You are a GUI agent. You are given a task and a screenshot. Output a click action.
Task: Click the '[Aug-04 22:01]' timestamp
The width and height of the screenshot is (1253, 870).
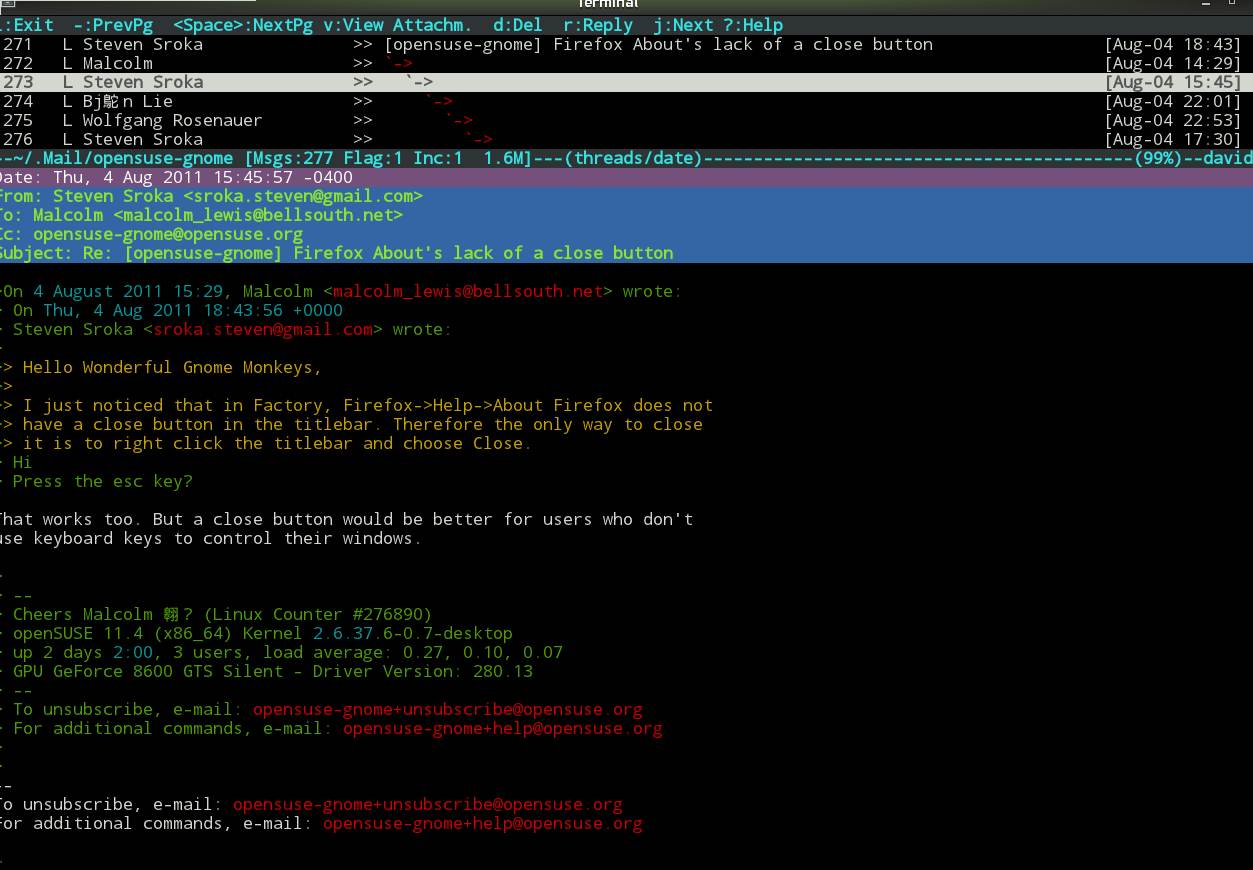1173,101
